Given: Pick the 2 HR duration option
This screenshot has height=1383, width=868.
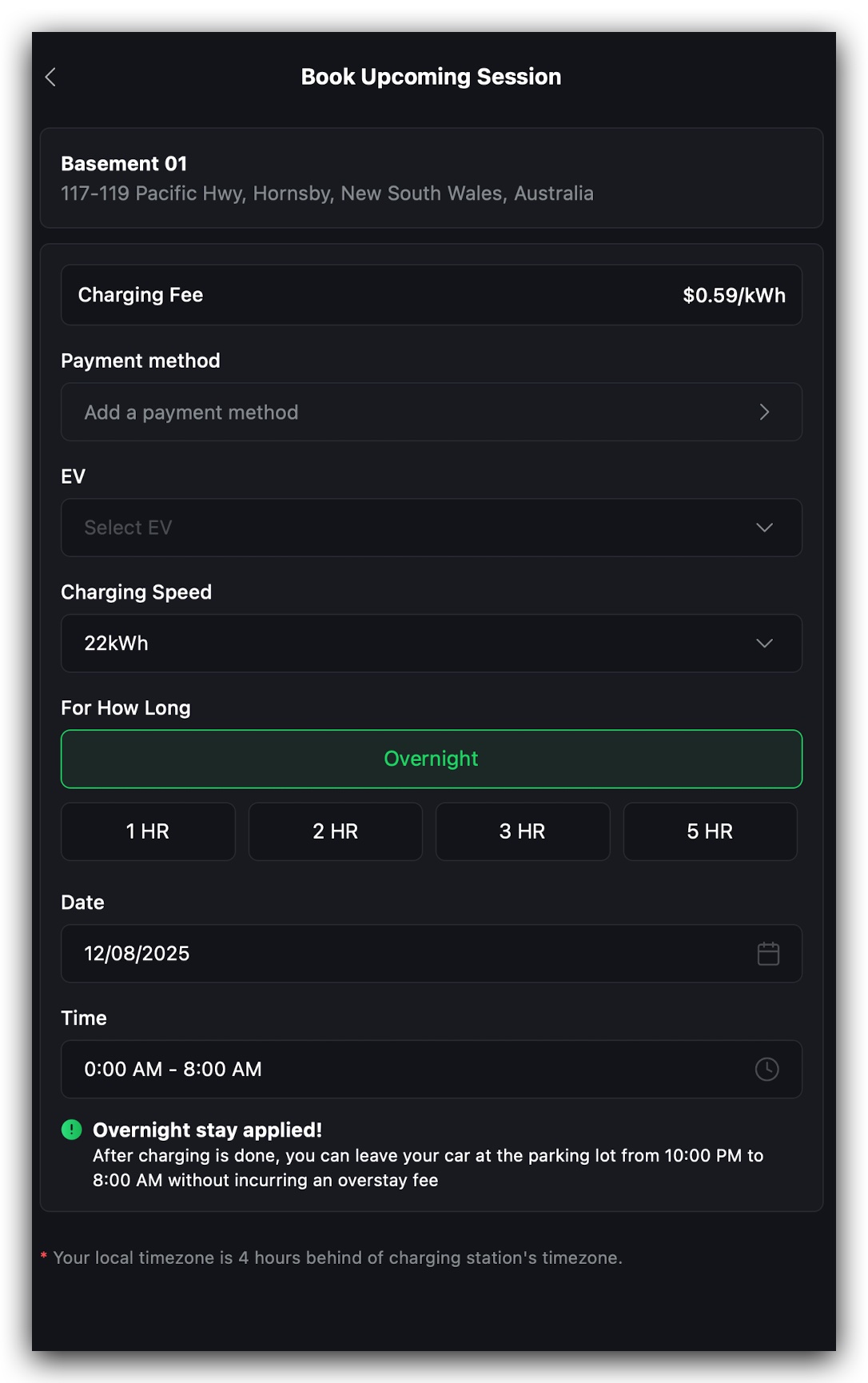Looking at the screenshot, I should tap(335, 831).
